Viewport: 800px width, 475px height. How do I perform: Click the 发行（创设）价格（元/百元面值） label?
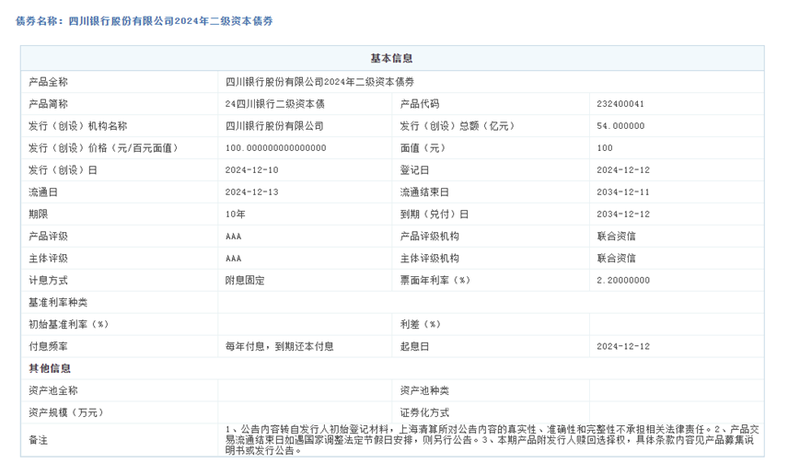pyautogui.click(x=103, y=148)
